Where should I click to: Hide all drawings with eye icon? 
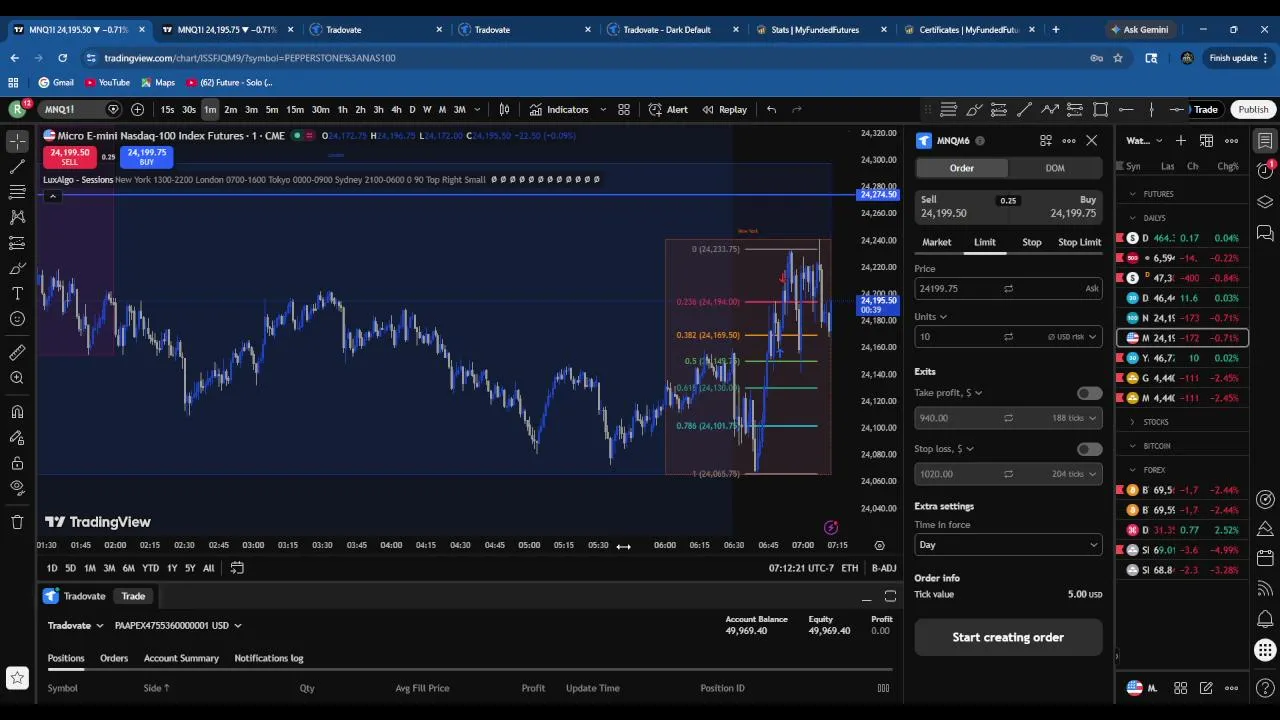17,488
